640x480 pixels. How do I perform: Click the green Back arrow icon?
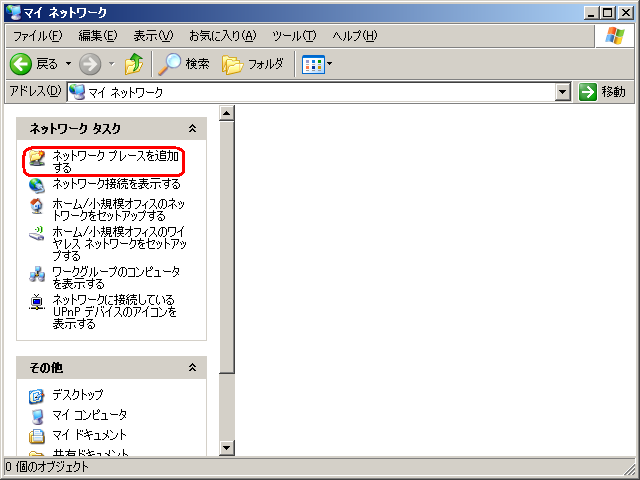21,64
